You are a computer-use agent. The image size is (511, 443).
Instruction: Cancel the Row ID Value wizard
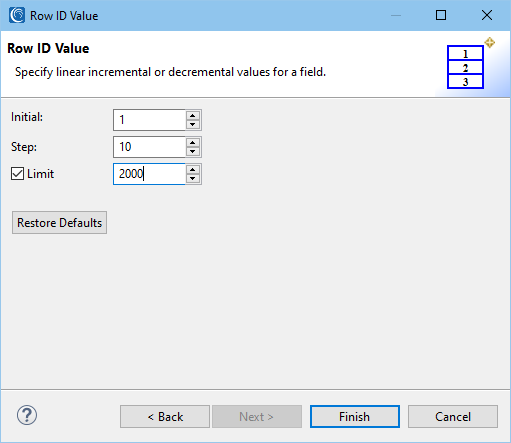coord(453,417)
